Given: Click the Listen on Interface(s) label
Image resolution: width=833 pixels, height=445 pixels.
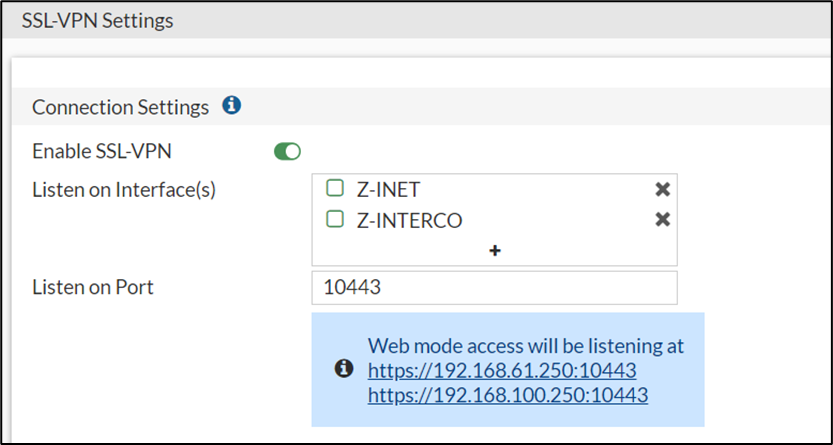Looking at the screenshot, I should (x=124, y=188).
